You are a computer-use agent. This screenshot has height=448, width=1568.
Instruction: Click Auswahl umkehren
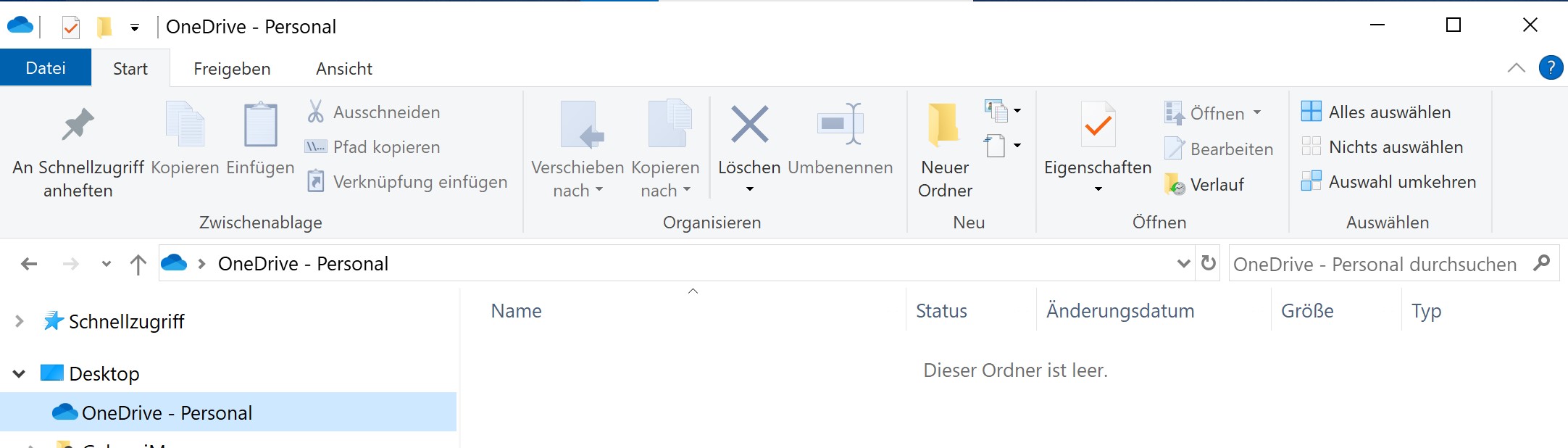(x=1388, y=181)
